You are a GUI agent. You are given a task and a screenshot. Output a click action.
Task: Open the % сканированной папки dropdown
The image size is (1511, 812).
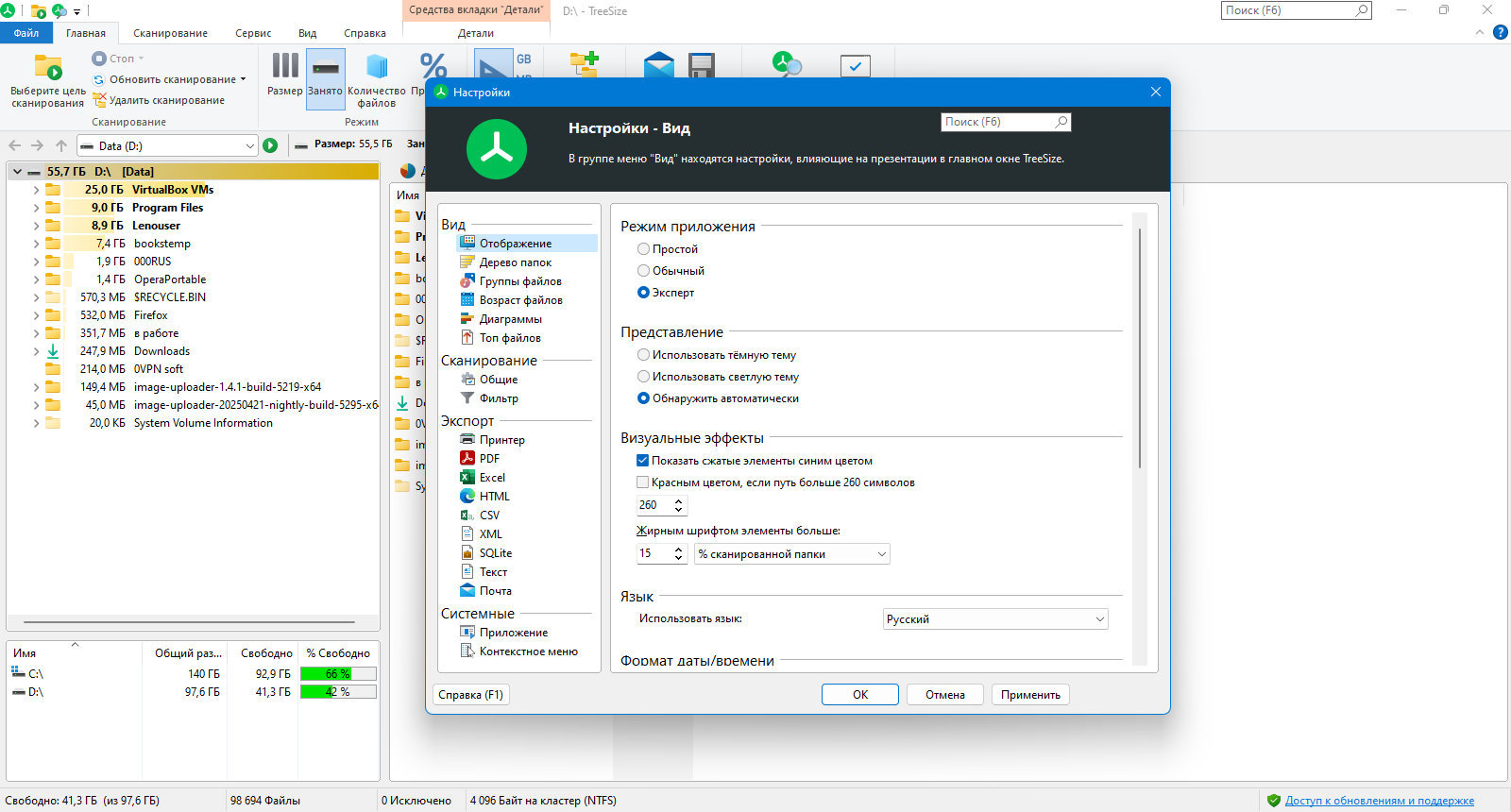pyautogui.click(x=792, y=554)
